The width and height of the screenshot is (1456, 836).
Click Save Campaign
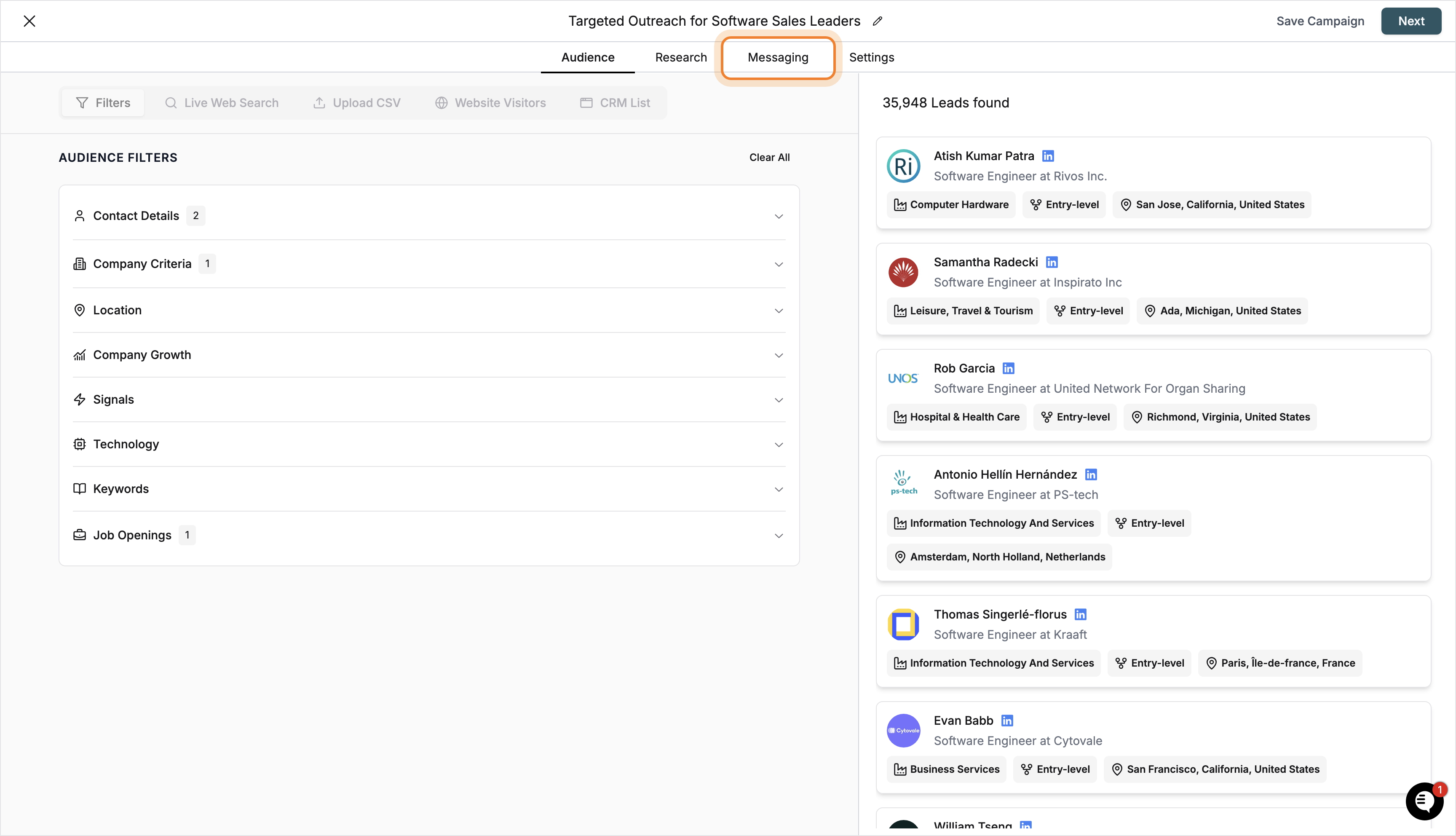pyautogui.click(x=1320, y=21)
